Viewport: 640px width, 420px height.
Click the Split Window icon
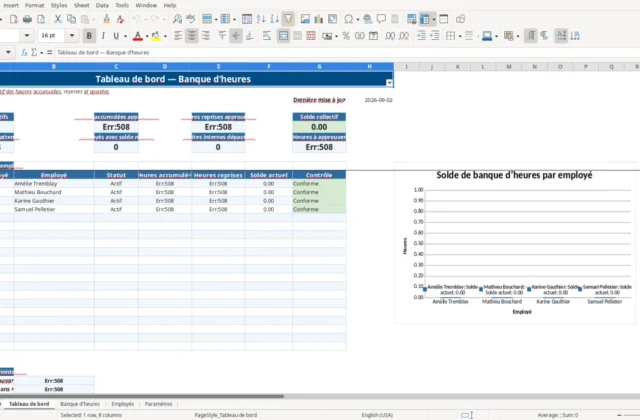(444, 19)
